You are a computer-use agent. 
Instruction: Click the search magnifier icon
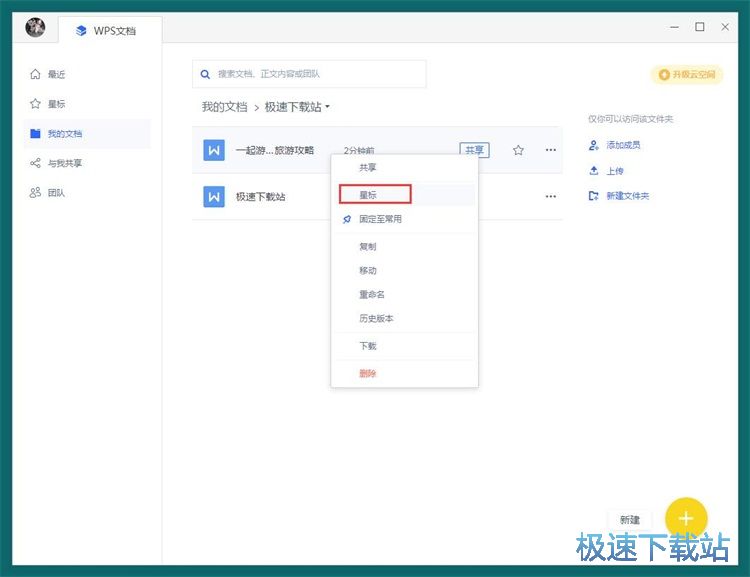[x=205, y=74]
